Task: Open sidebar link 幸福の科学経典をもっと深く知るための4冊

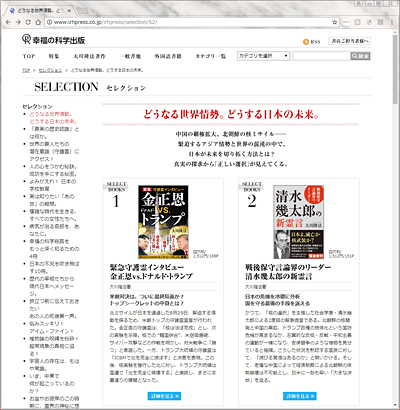Action: point(54,249)
